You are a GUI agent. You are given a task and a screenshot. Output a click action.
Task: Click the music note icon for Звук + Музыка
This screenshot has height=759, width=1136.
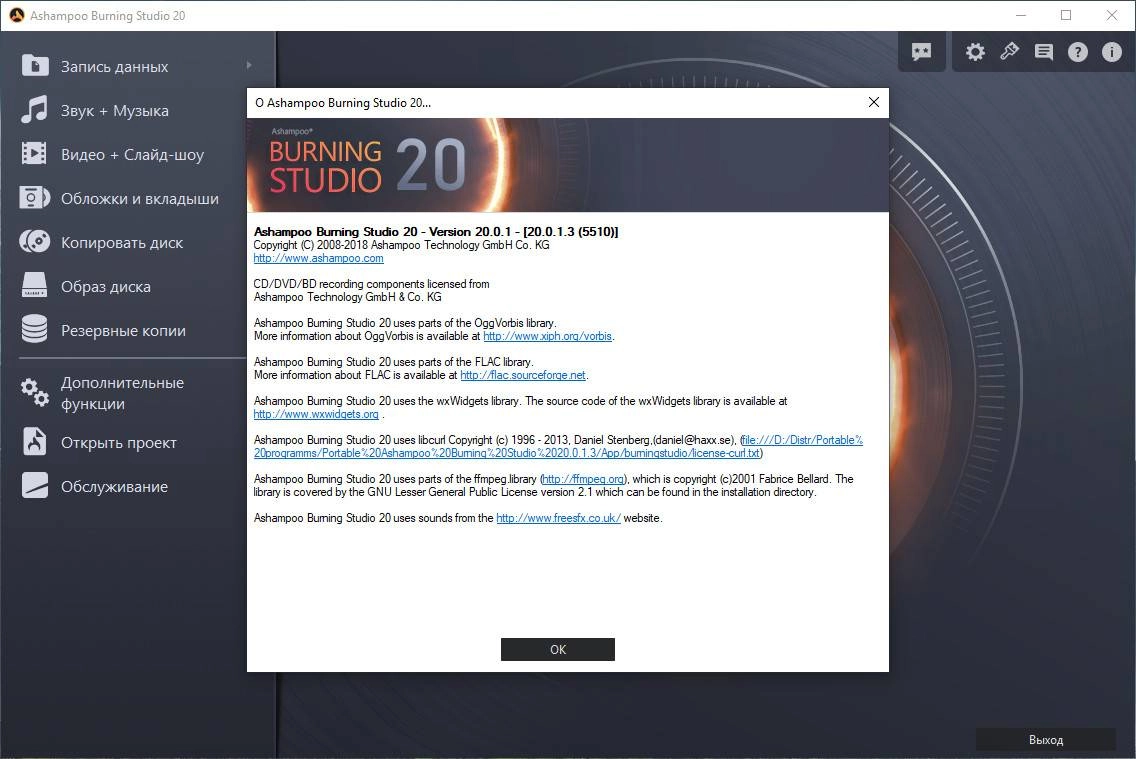click(x=34, y=109)
